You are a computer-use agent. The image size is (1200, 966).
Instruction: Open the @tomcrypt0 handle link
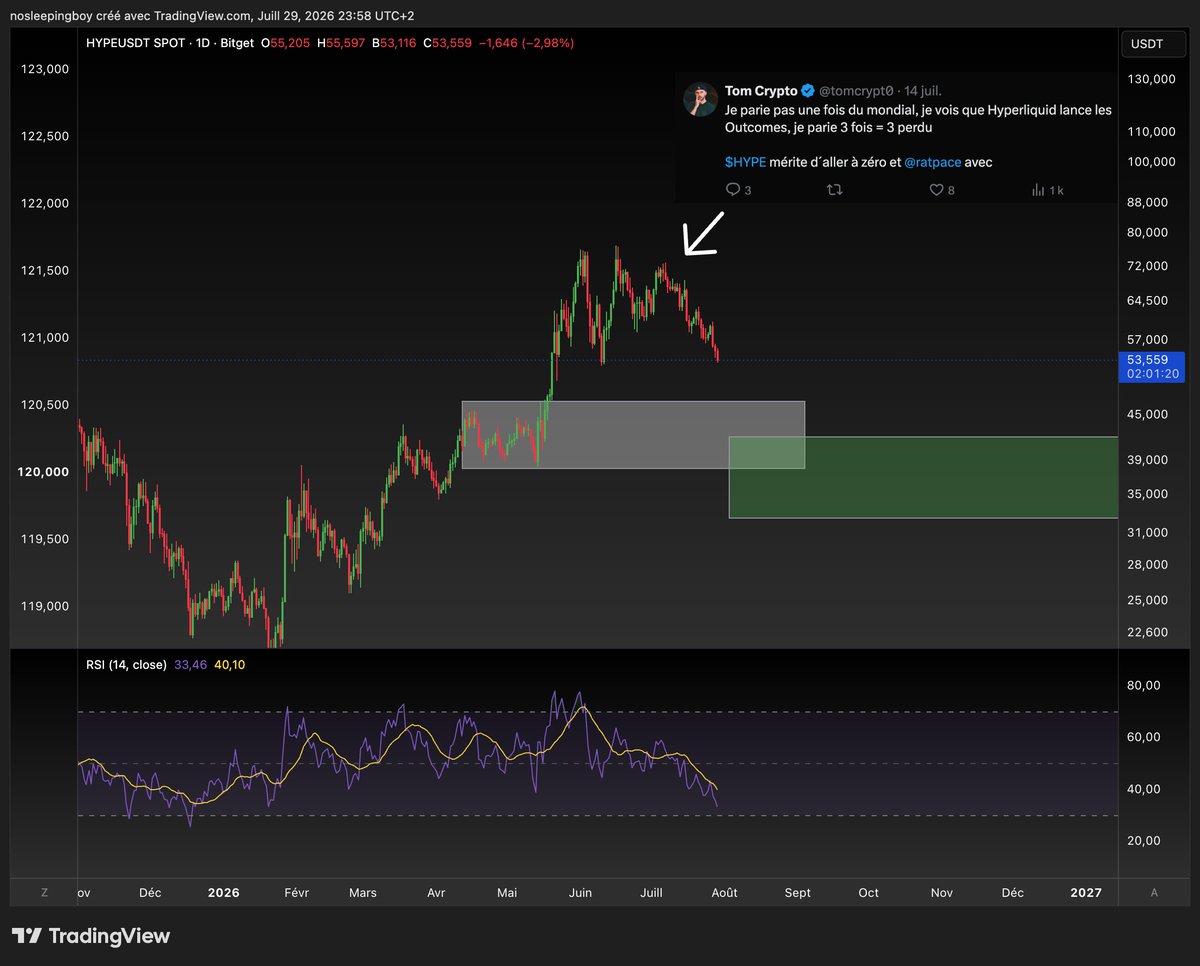(x=856, y=91)
